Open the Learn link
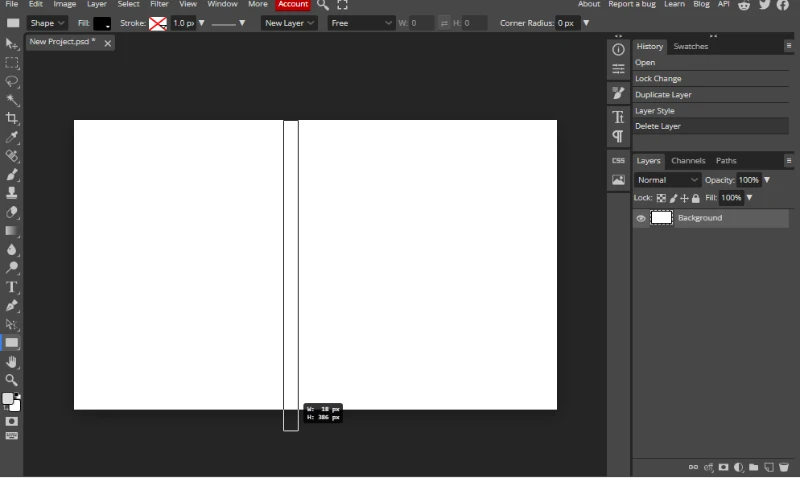The width and height of the screenshot is (800, 478). tap(674, 4)
